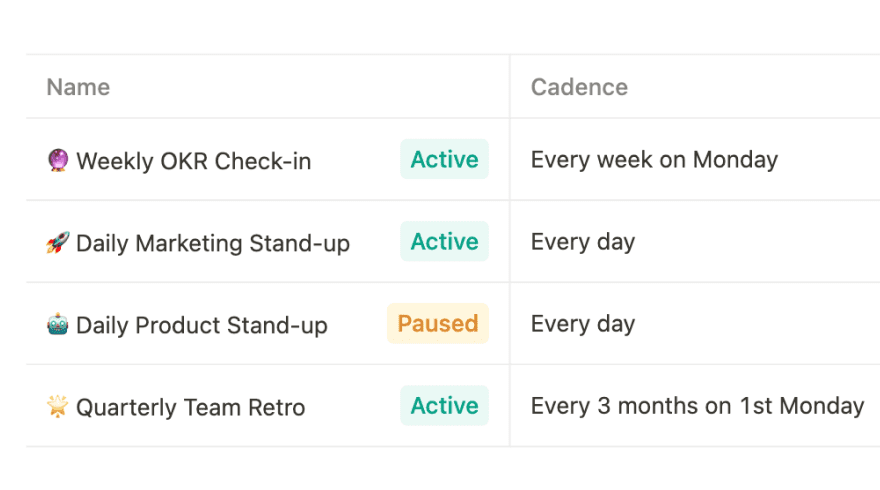
Task: Click the Name column header
Action: click(78, 87)
